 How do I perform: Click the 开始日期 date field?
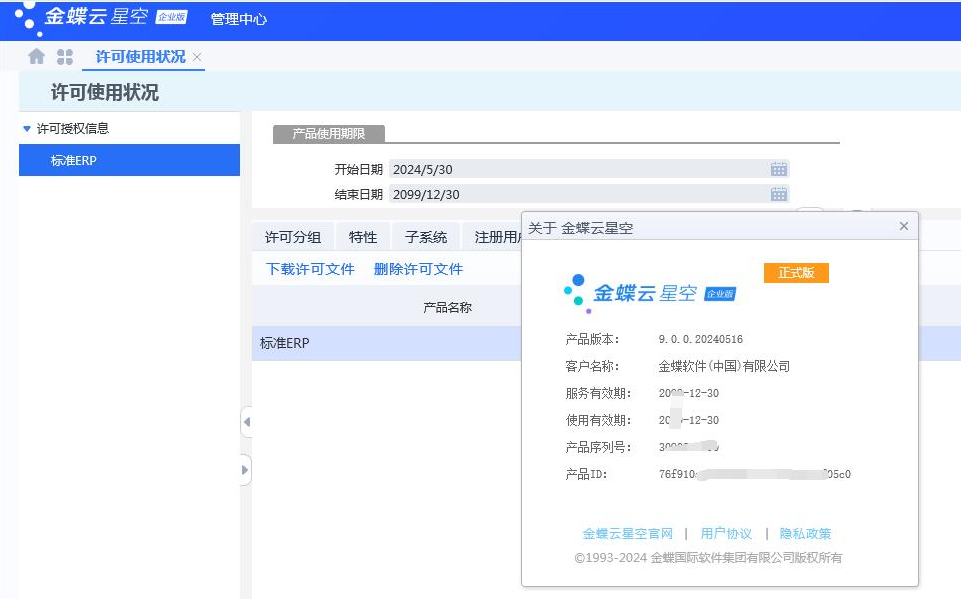pyautogui.click(x=589, y=169)
